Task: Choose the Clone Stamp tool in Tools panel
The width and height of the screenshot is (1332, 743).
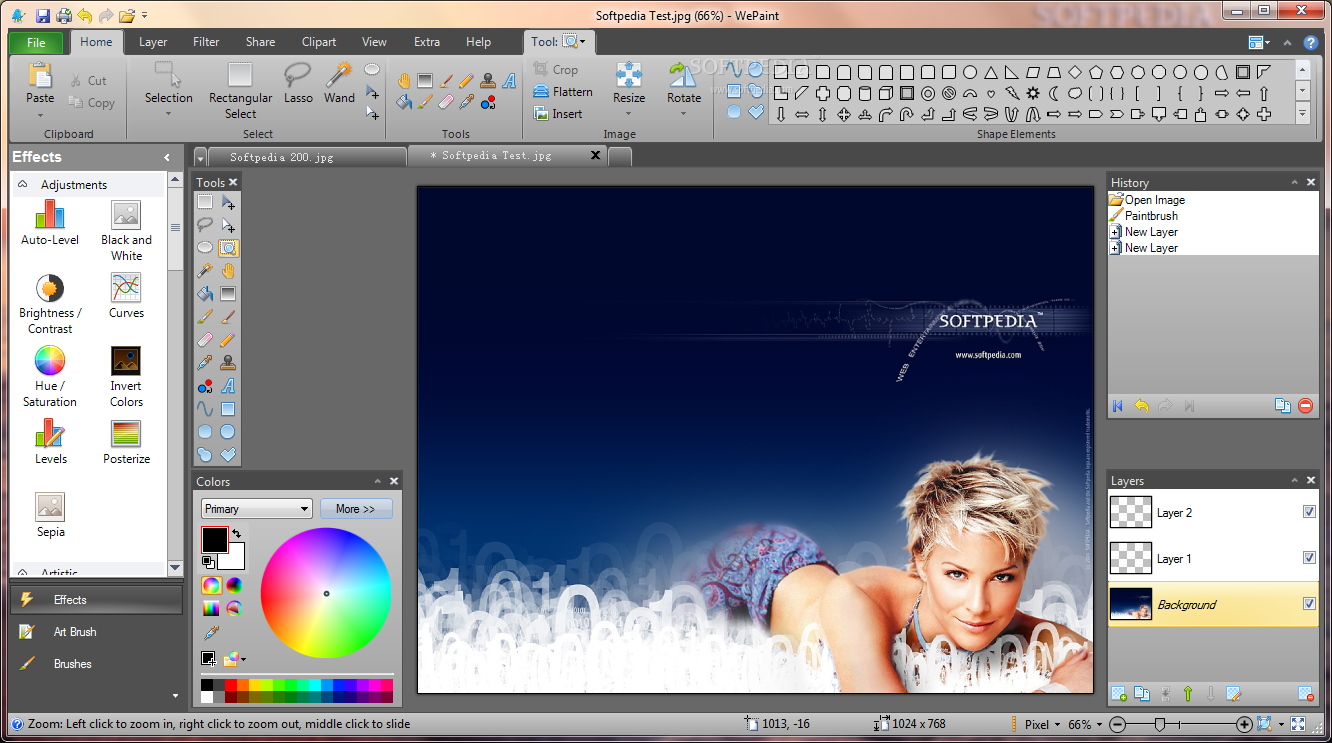Action: pos(228,363)
